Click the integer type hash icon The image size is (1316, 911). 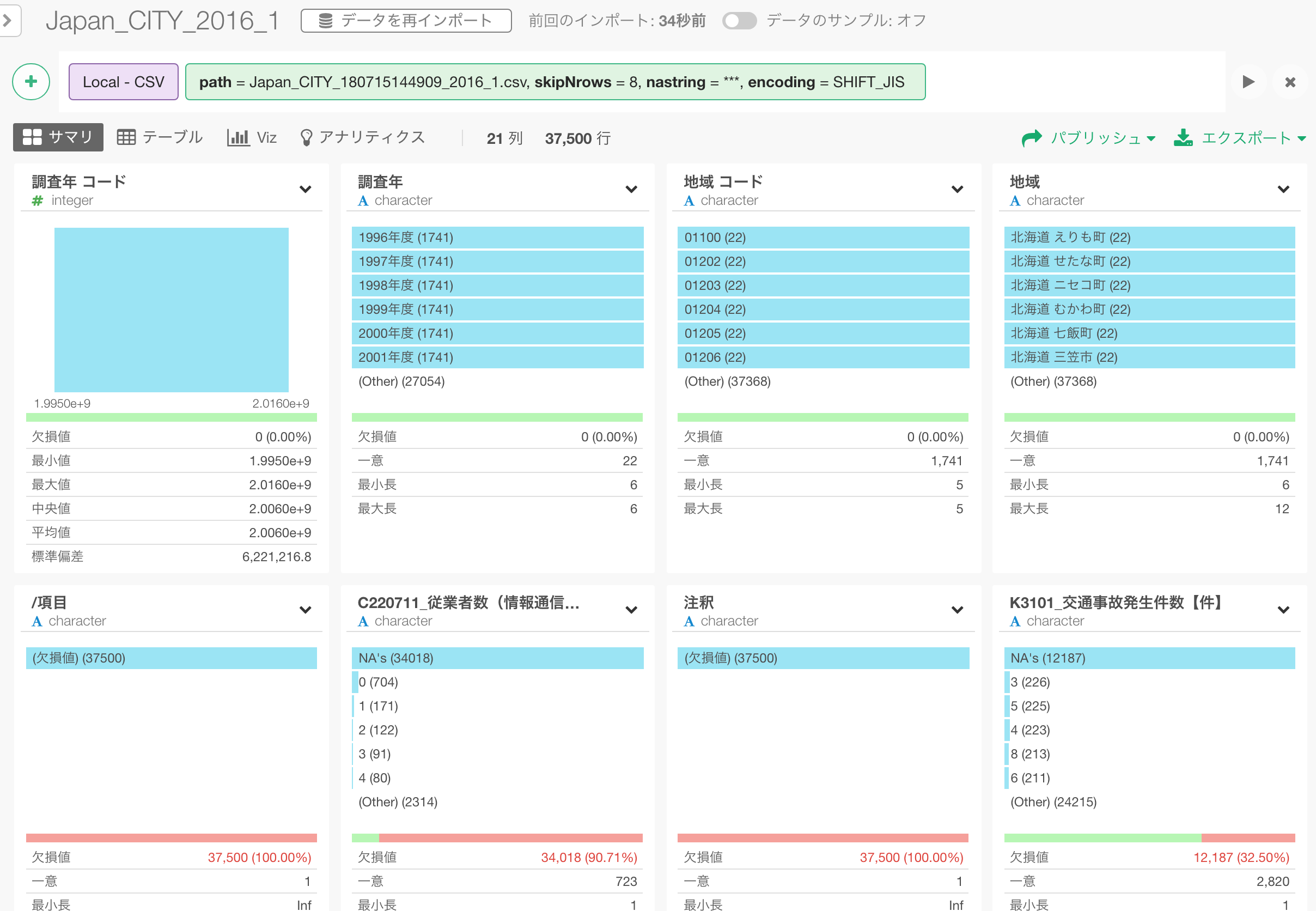[38, 201]
